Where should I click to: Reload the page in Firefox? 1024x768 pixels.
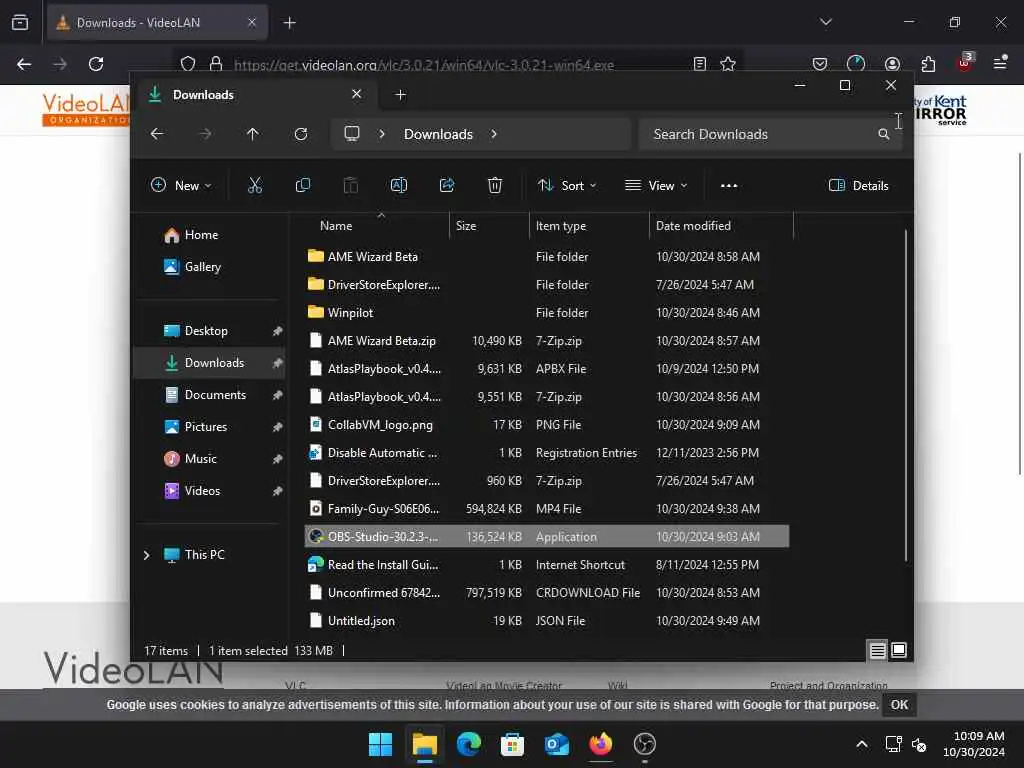[96, 64]
